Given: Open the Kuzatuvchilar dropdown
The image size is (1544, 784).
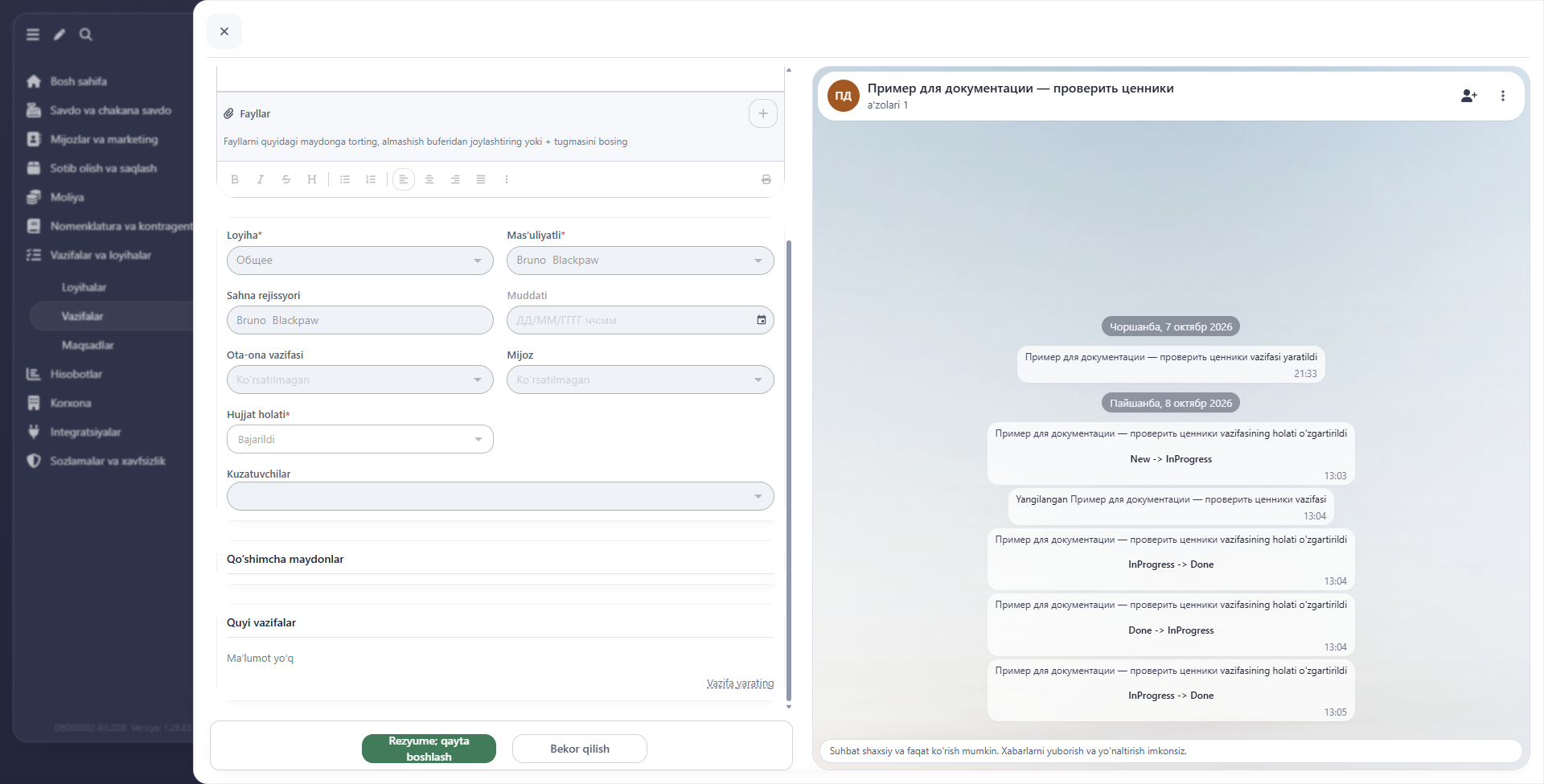Looking at the screenshot, I should [500, 496].
